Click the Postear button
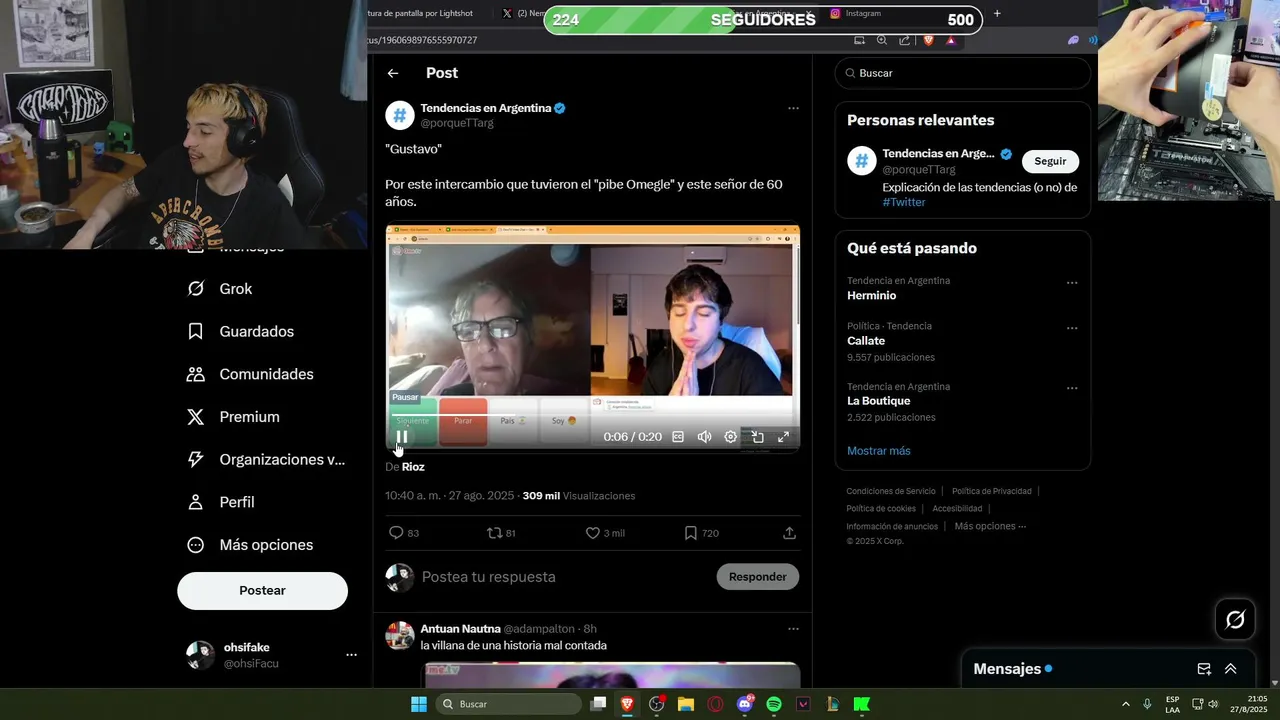 (262, 591)
